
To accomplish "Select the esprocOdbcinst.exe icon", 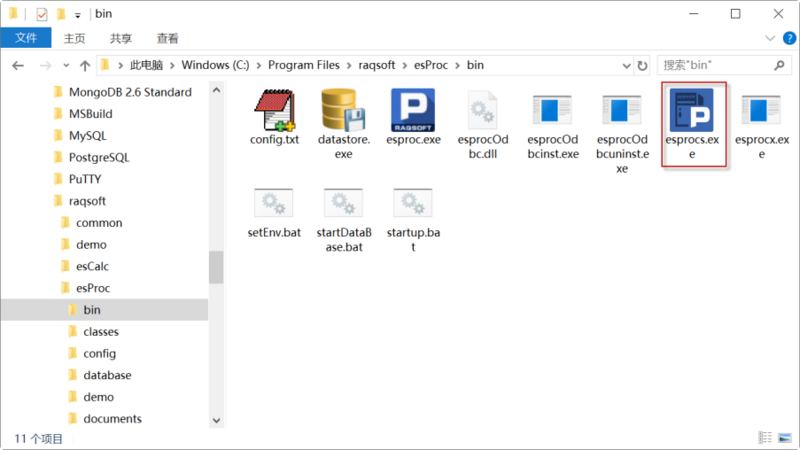I will 552,110.
